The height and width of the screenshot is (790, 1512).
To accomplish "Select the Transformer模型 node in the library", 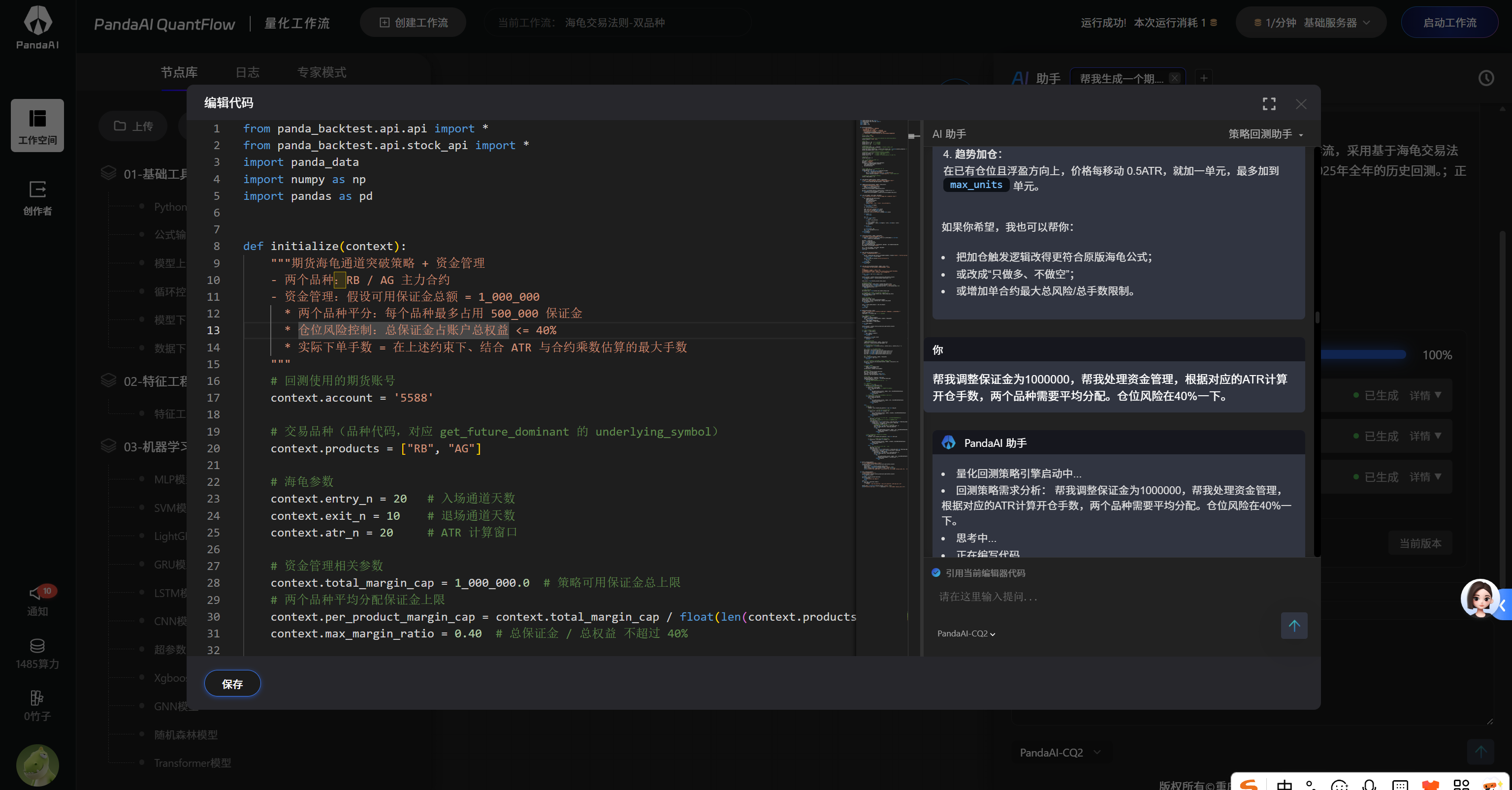I will click(x=193, y=763).
